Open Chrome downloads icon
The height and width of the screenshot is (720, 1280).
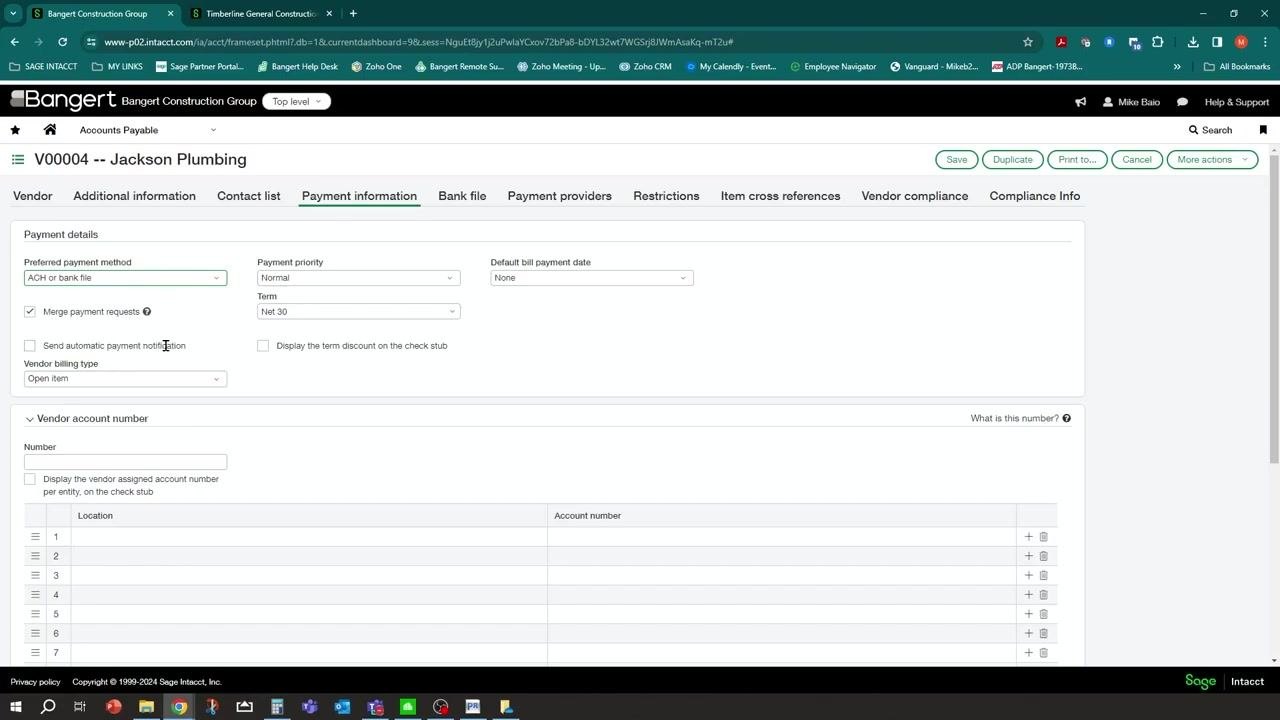click(x=1193, y=42)
